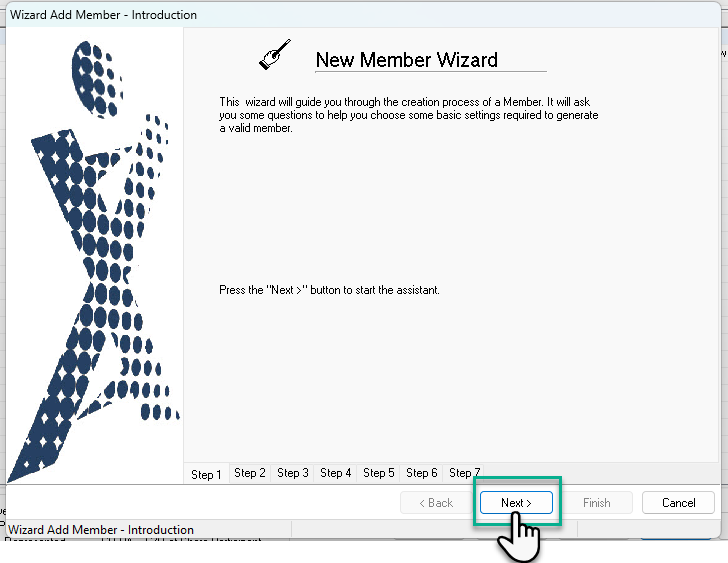The height and width of the screenshot is (563, 728).
Task: Click the Cancel button
Action: click(x=678, y=503)
